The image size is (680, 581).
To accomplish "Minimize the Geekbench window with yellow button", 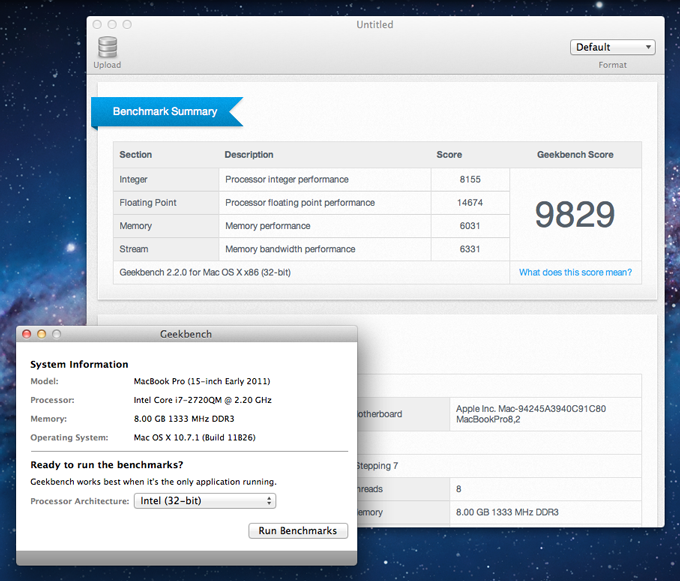I will click(42, 334).
